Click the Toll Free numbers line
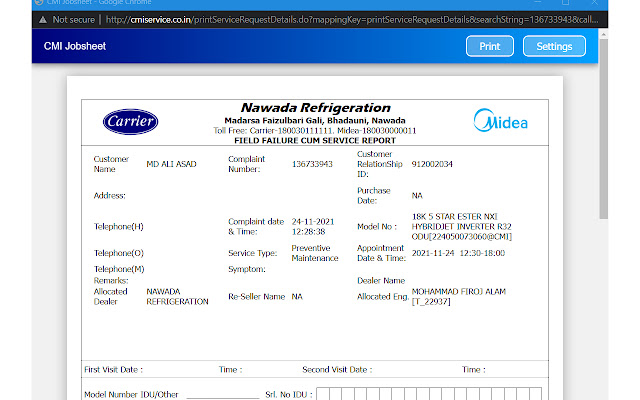Screen dimensions: 640x400 pos(315,131)
